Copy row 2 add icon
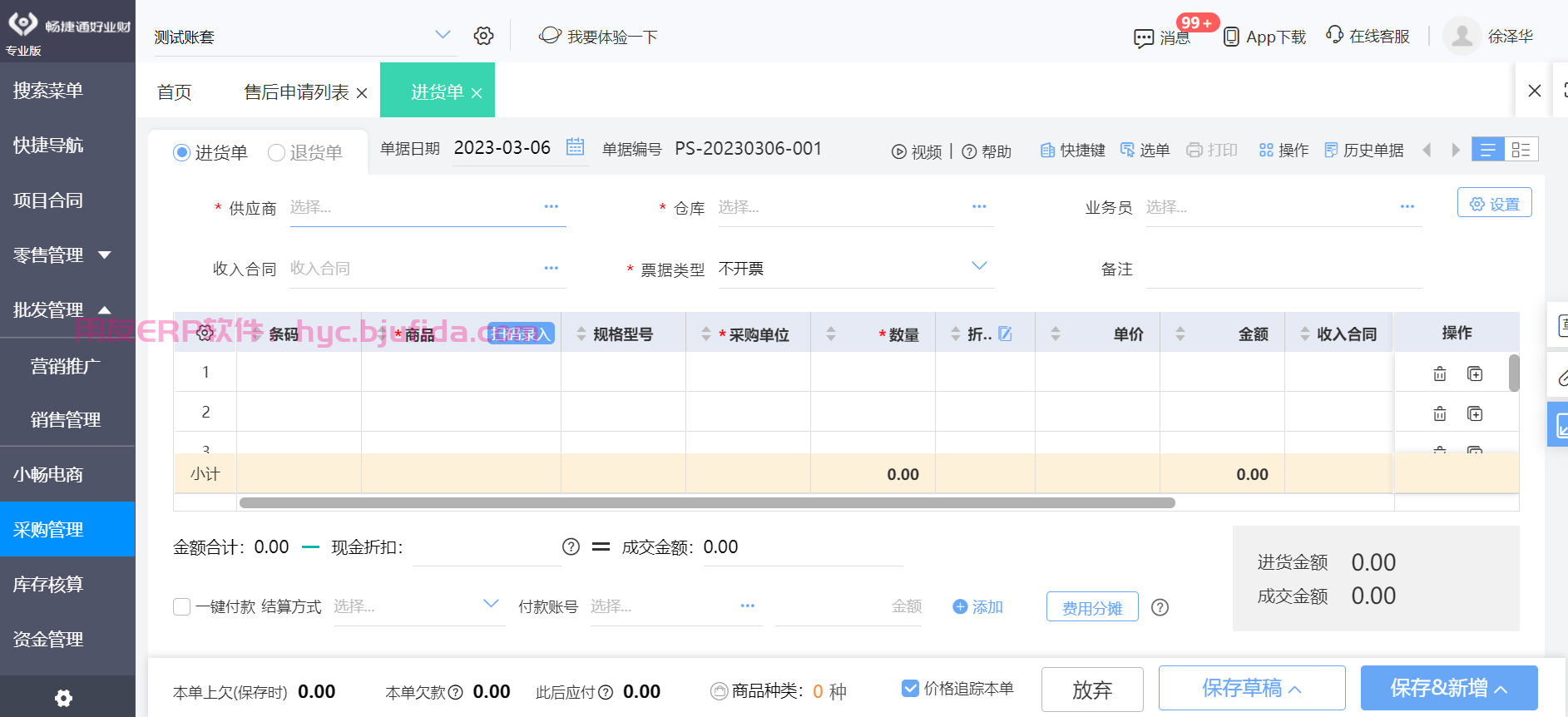The width and height of the screenshot is (1568, 717). click(1475, 413)
